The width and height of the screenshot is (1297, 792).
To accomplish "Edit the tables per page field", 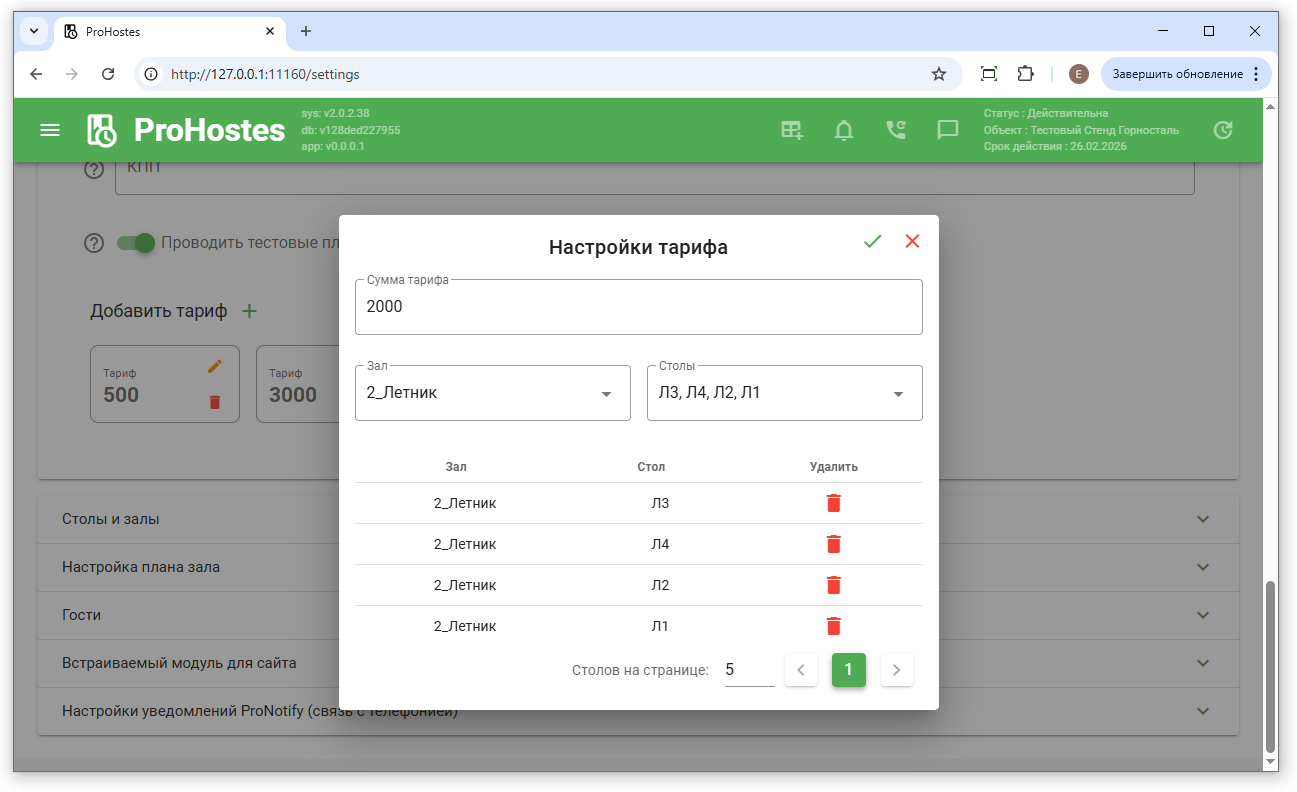I will (749, 670).
